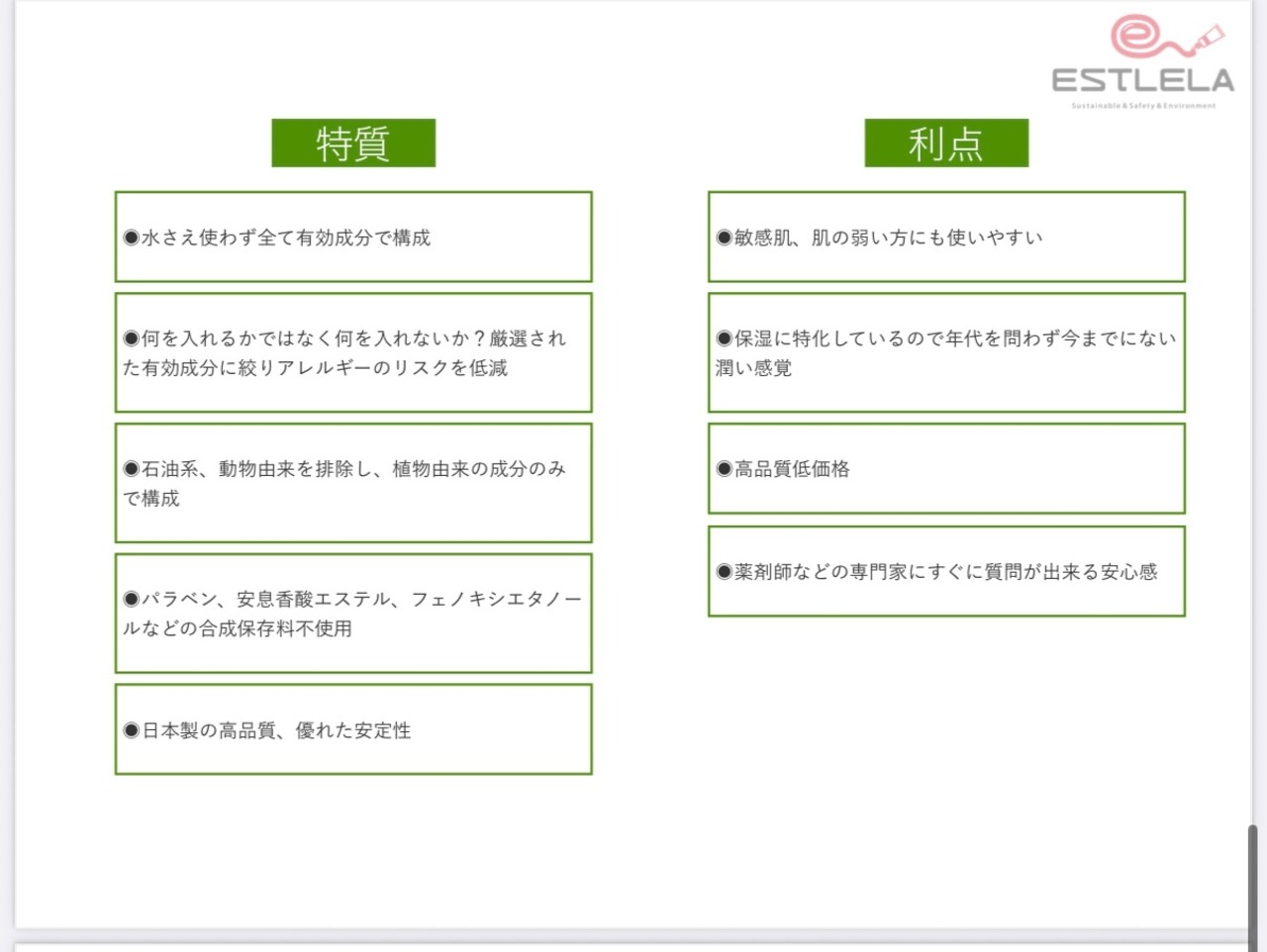Select the 石油系、動物由来を排除 box

pyautogui.click(x=353, y=483)
